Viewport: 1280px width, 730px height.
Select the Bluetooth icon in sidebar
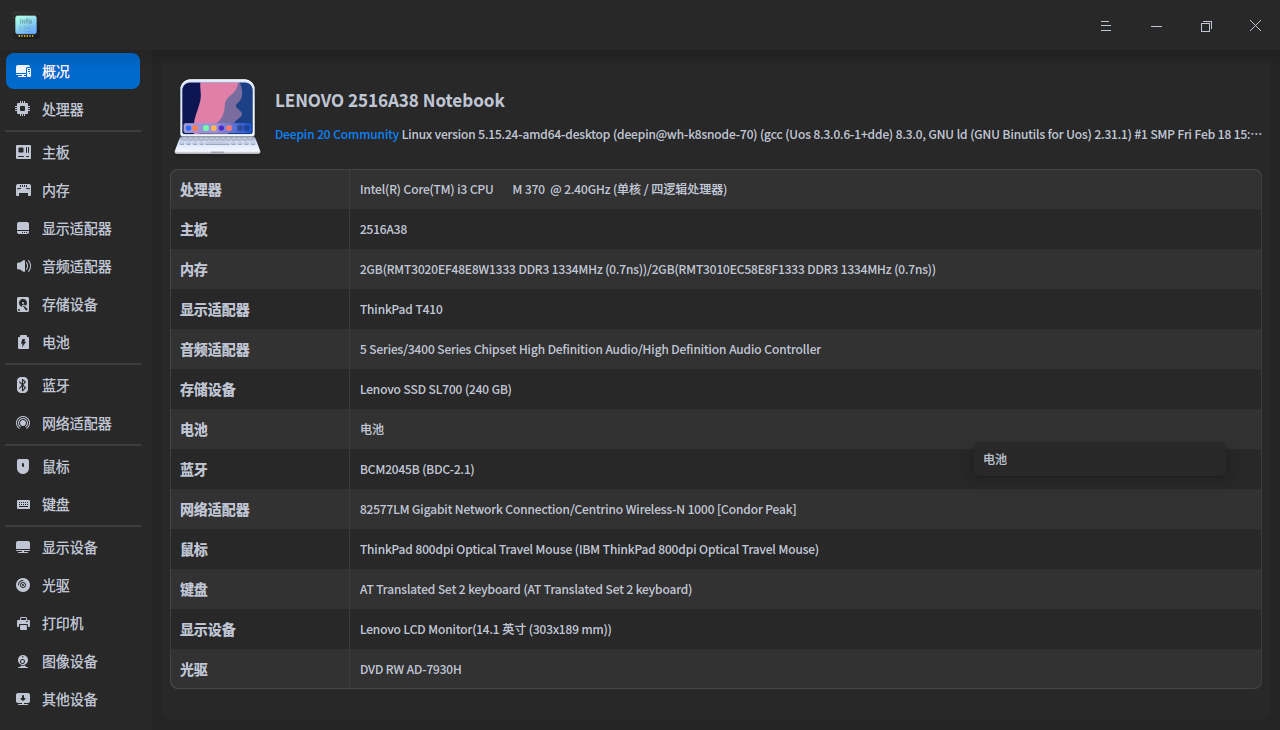point(23,386)
